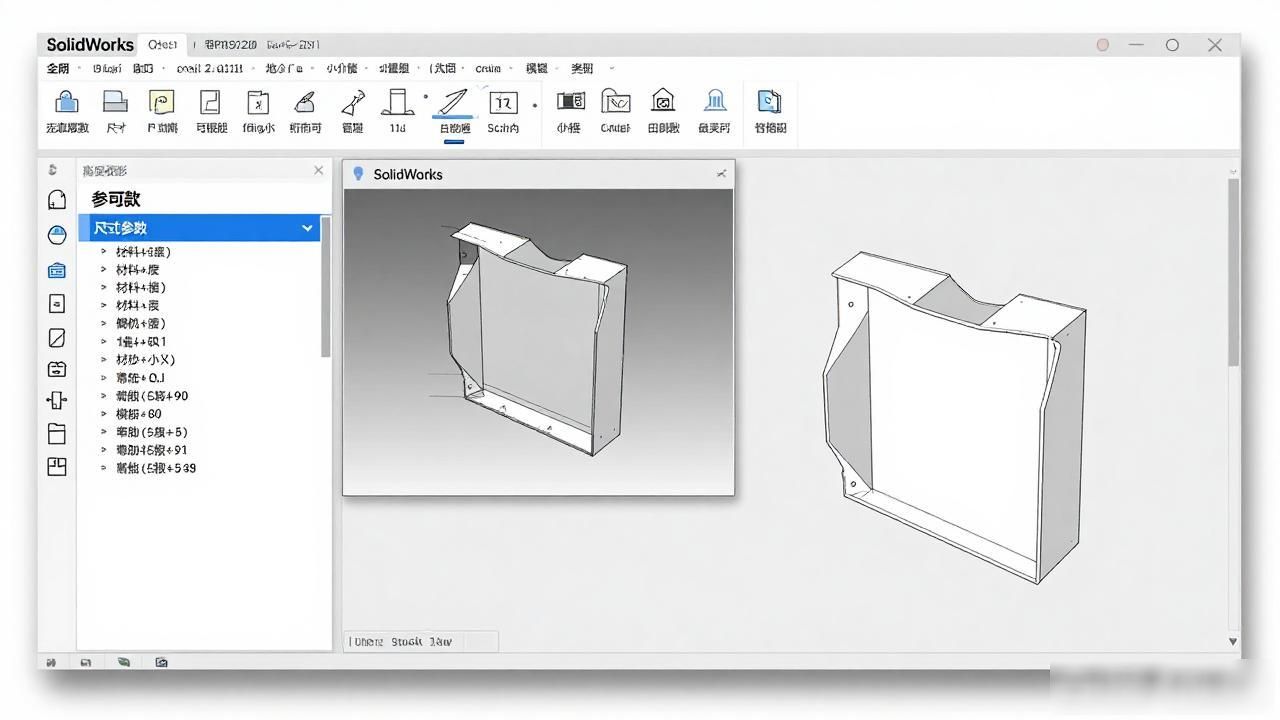The width and height of the screenshot is (1280, 720).
Task: Click the viewport scrollbar down arrow
Action: click(1233, 641)
